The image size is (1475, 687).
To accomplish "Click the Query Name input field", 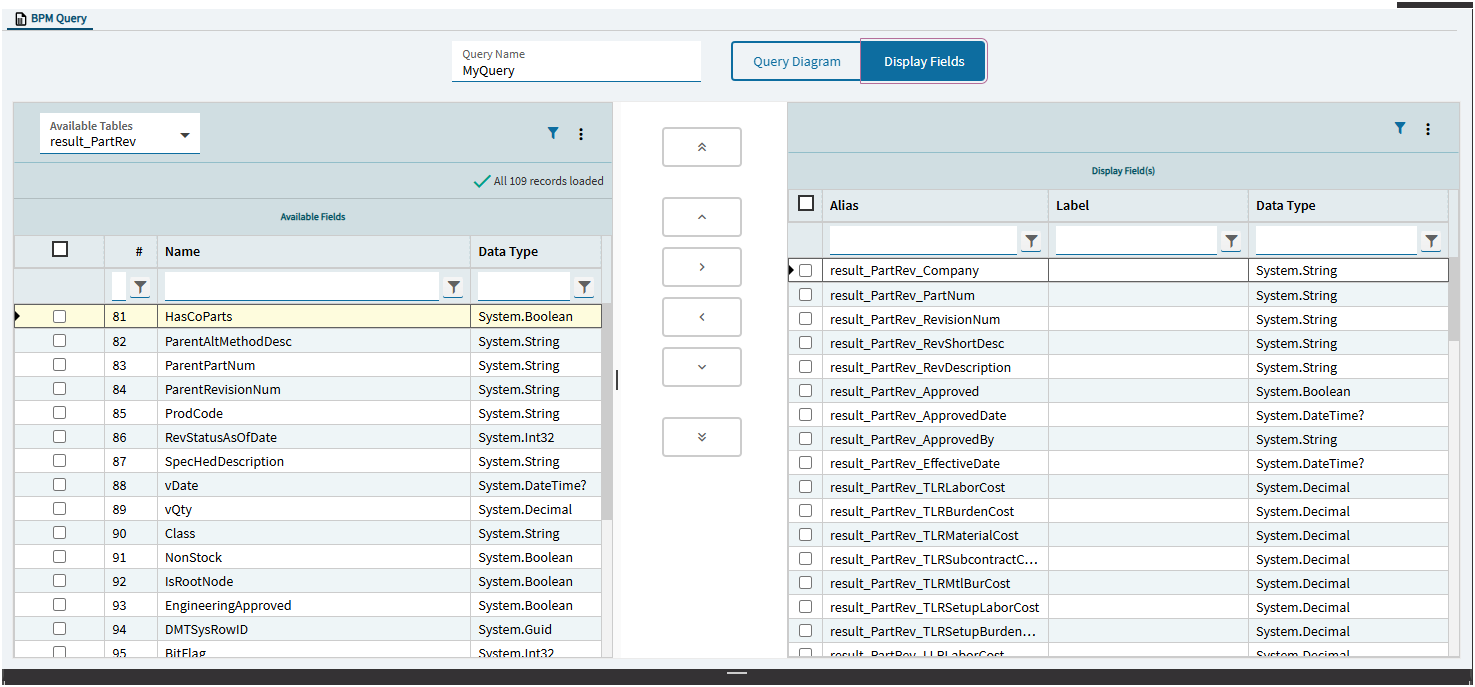I will point(576,71).
